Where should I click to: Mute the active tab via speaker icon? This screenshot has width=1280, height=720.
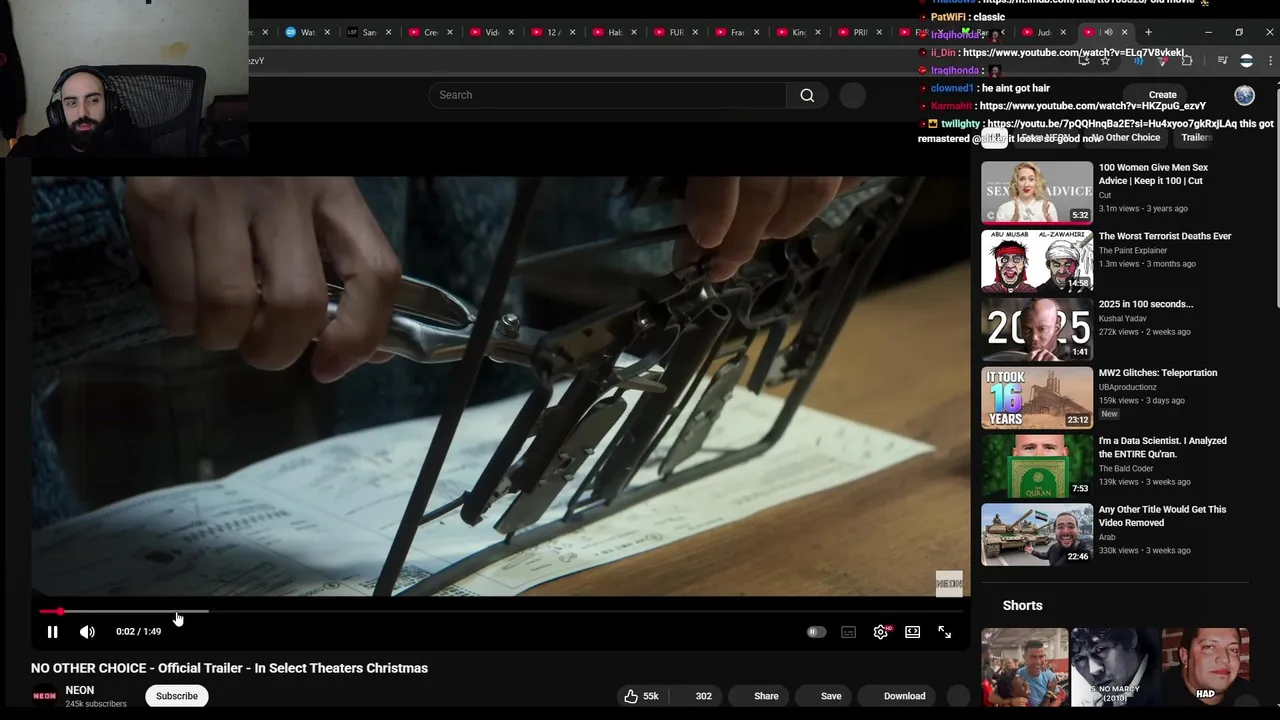pyautogui.click(x=1108, y=32)
